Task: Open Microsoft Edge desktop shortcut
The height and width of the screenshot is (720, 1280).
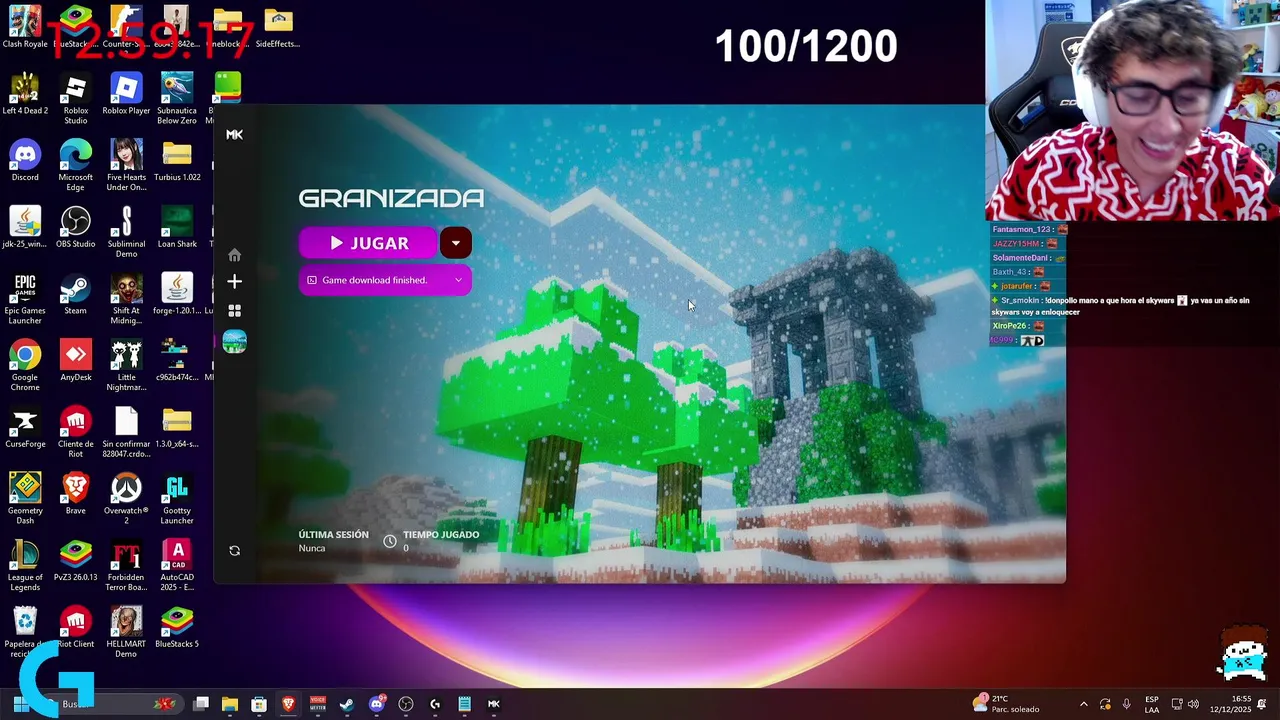Action: (75, 166)
